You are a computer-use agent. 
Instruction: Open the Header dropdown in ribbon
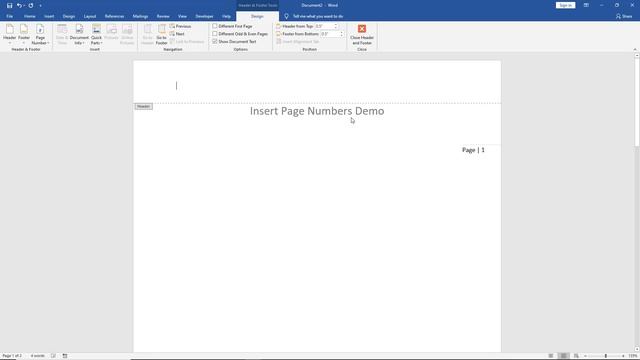pos(9,34)
